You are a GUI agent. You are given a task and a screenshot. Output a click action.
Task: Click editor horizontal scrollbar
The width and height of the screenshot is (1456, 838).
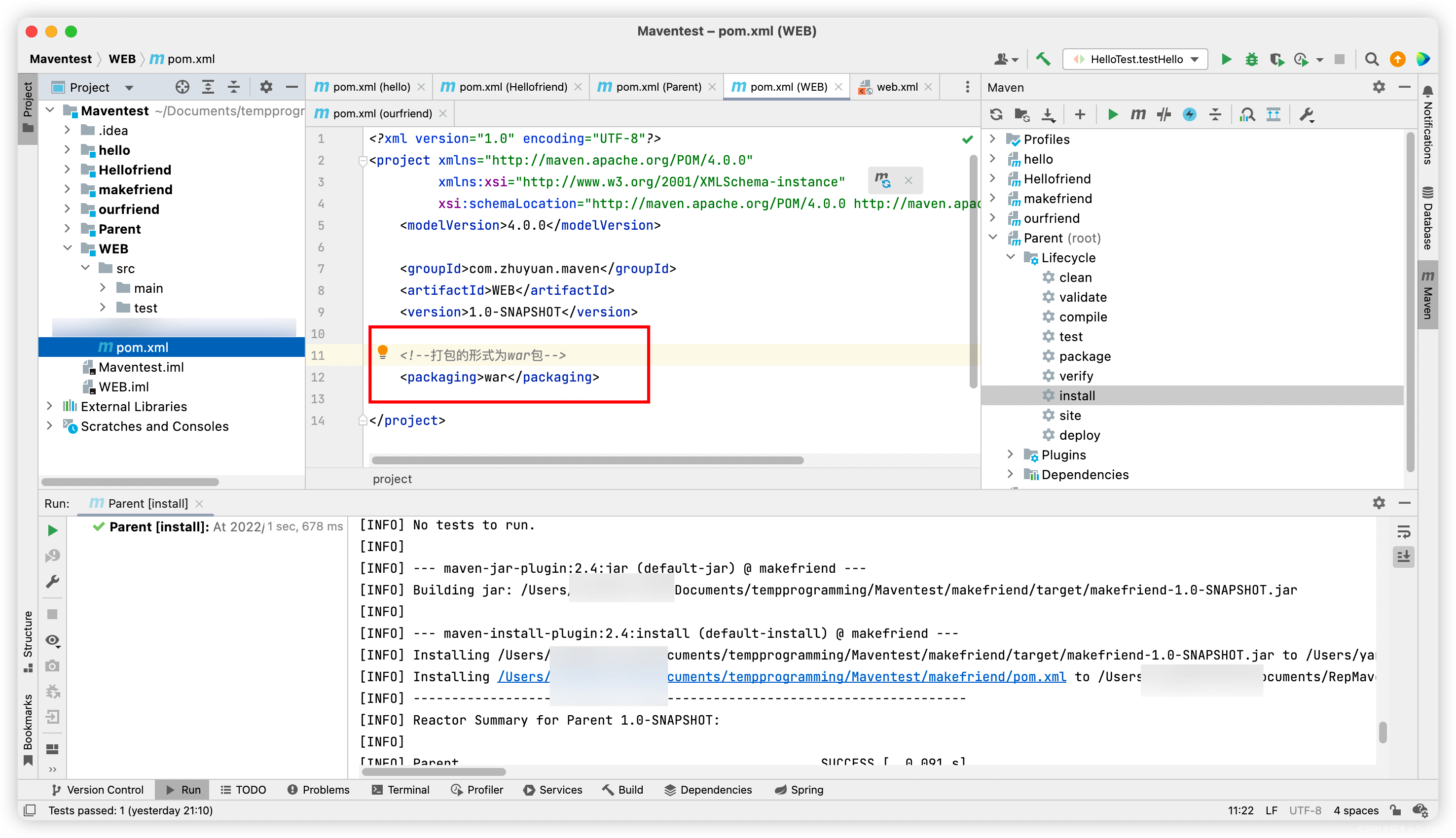pyautogui.click(x=587, y=460)
